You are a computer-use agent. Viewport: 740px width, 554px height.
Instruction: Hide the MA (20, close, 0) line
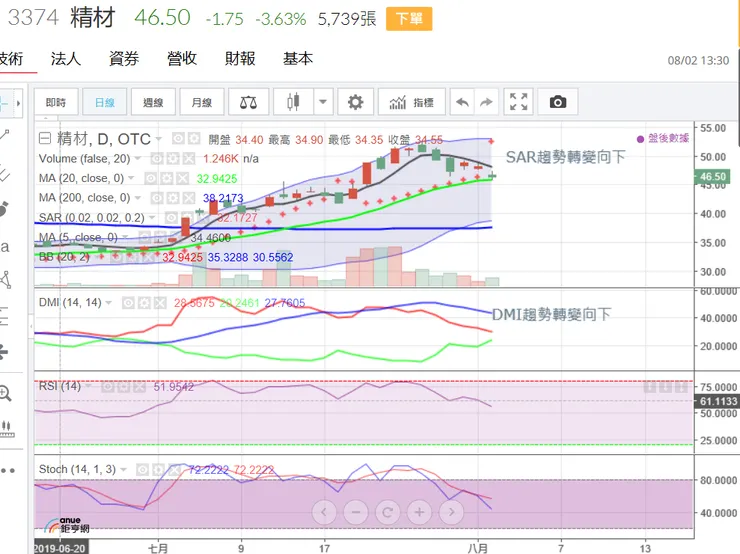[x=151, y=178]
